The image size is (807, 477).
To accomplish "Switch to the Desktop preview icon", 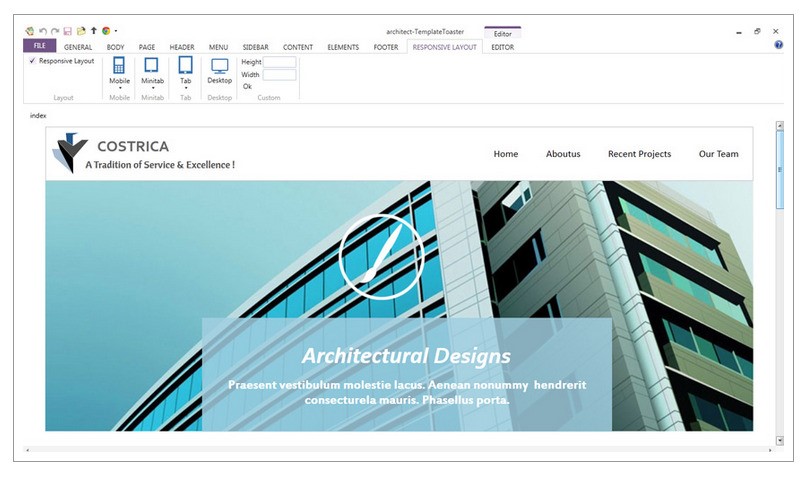I will pyautogui.click(x=220, y=66).
